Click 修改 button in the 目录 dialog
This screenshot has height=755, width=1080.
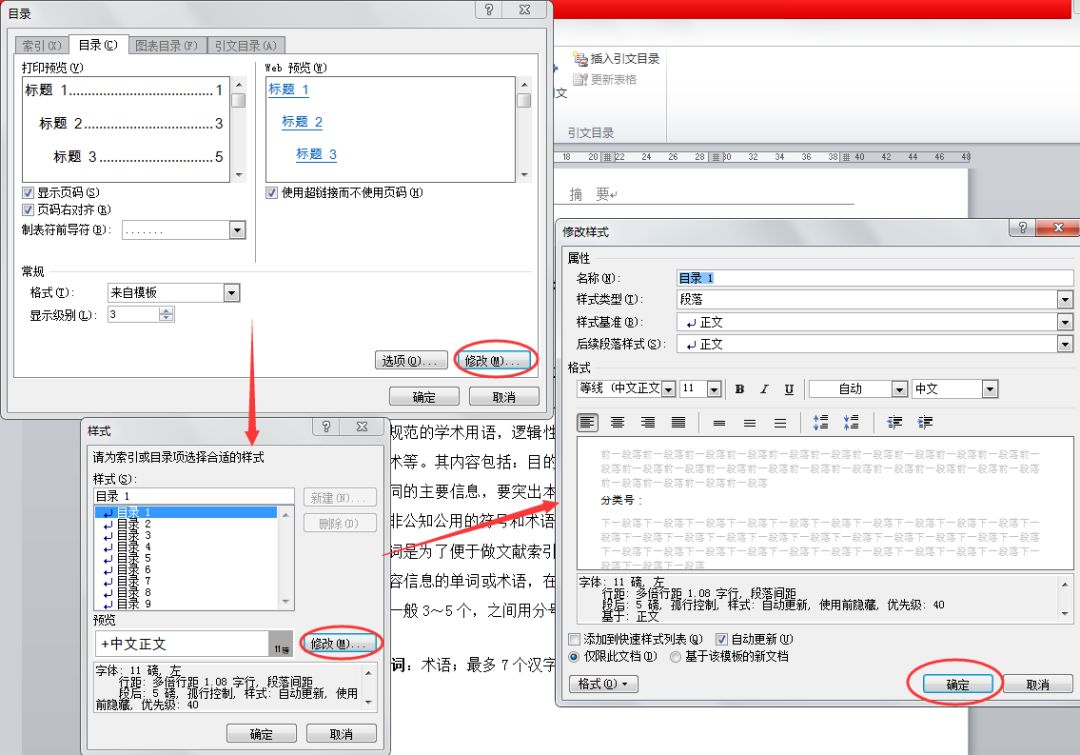coord(495,360)
